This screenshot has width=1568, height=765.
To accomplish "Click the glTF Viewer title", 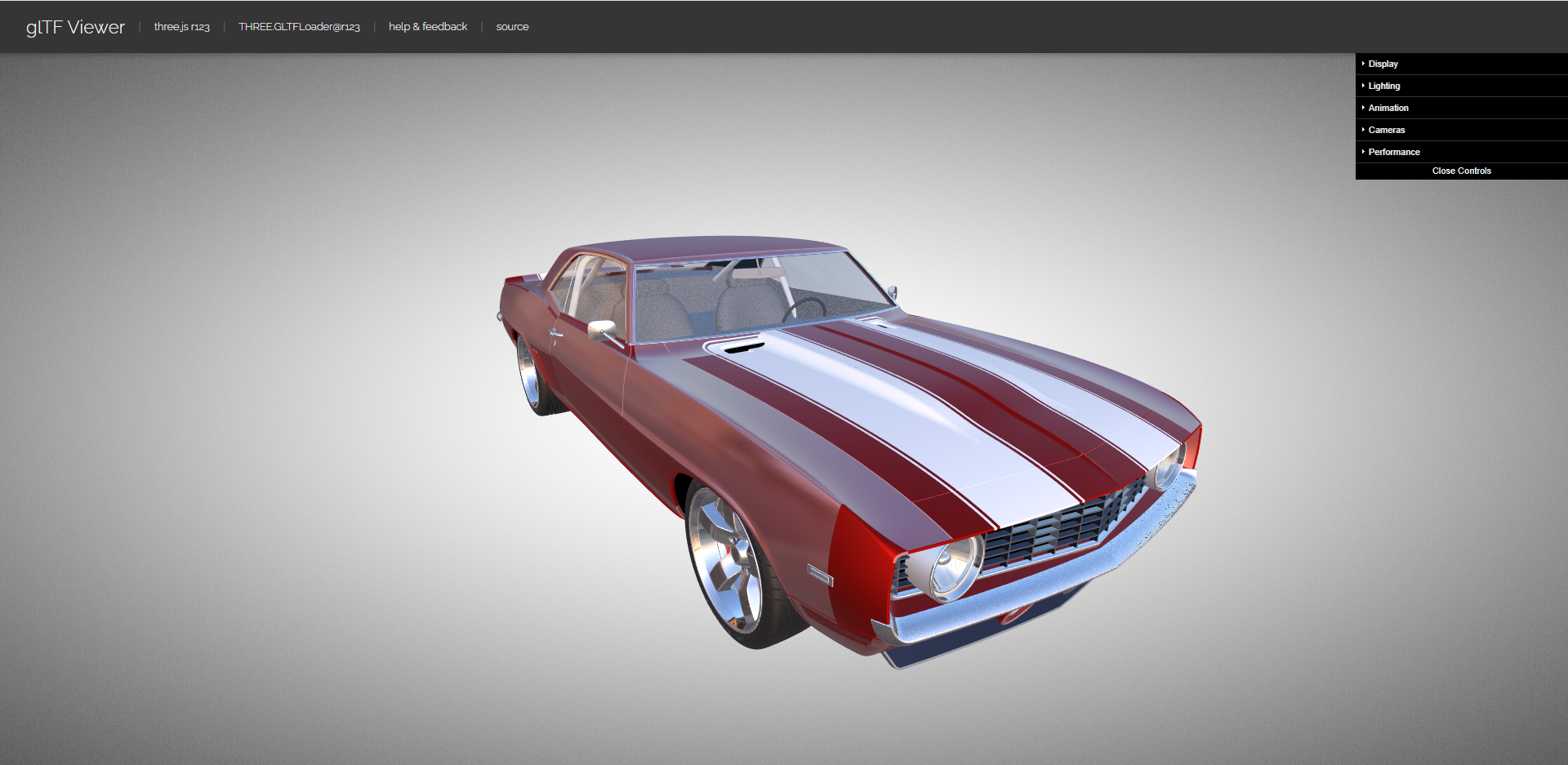I will (75, 27).
